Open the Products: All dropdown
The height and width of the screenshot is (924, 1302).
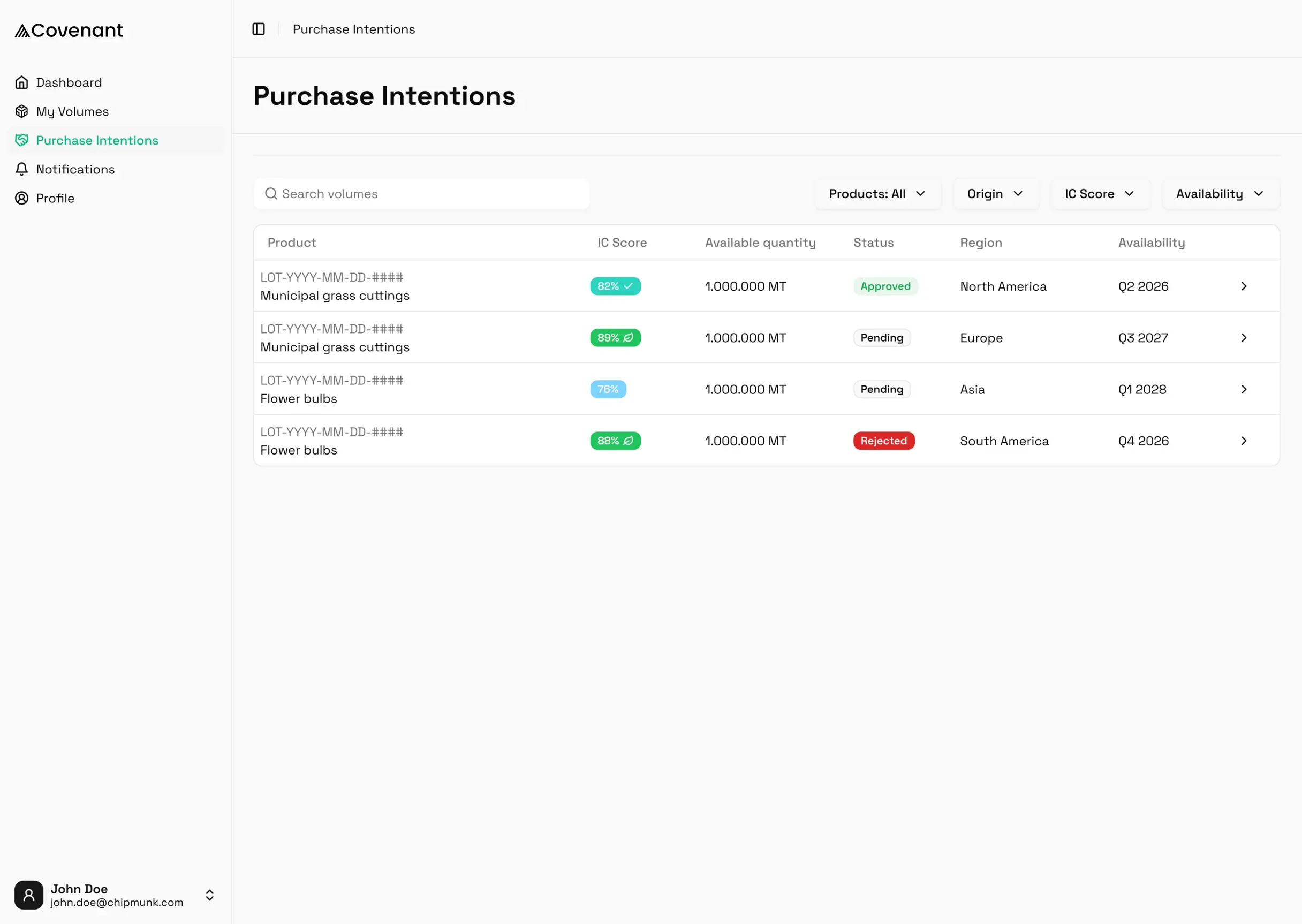877,194
